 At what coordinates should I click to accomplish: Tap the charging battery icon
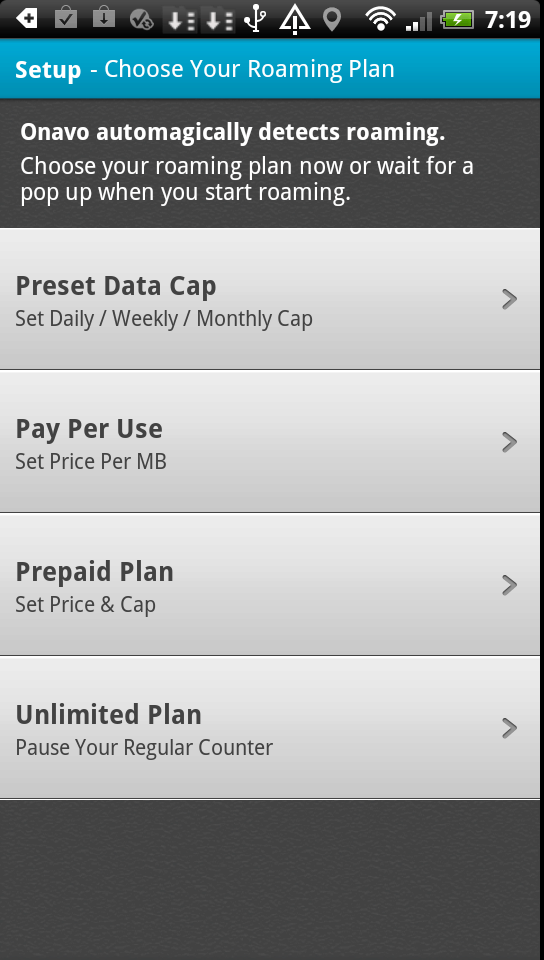(458, 19)
